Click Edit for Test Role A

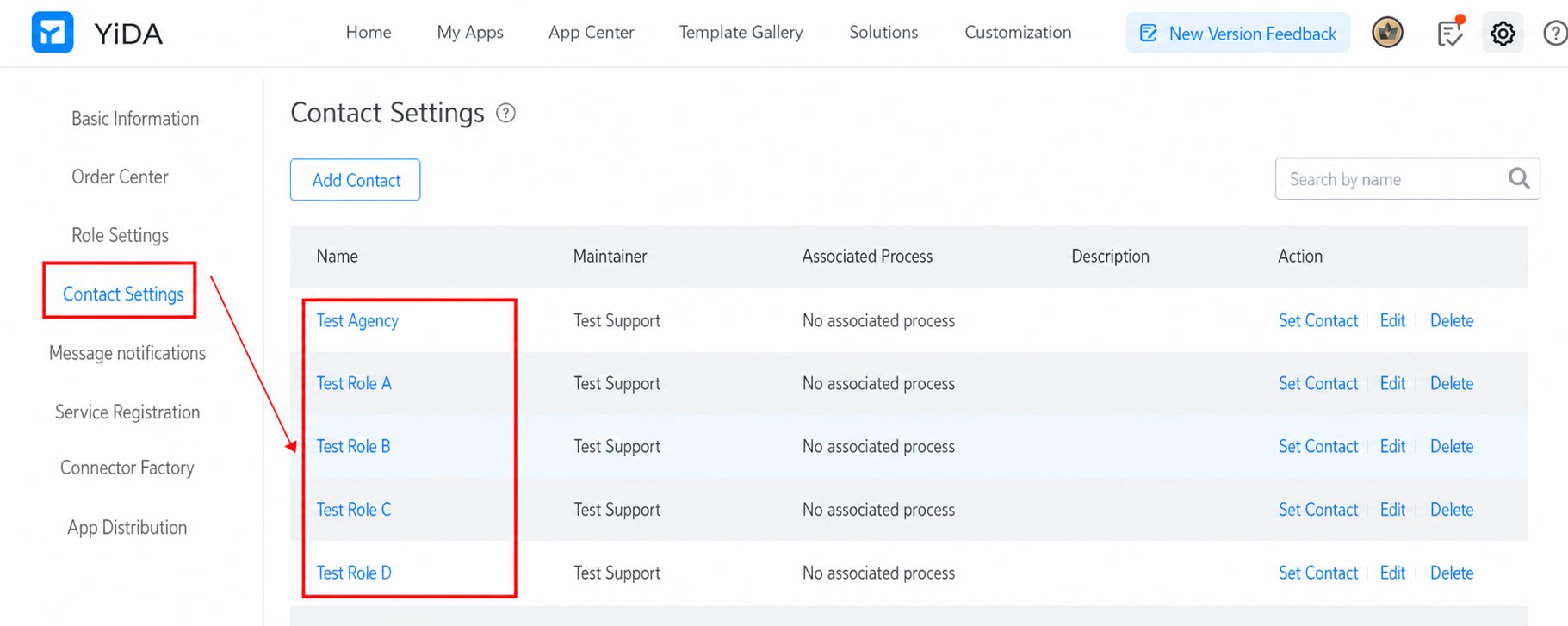click(x=1392, y=383)
